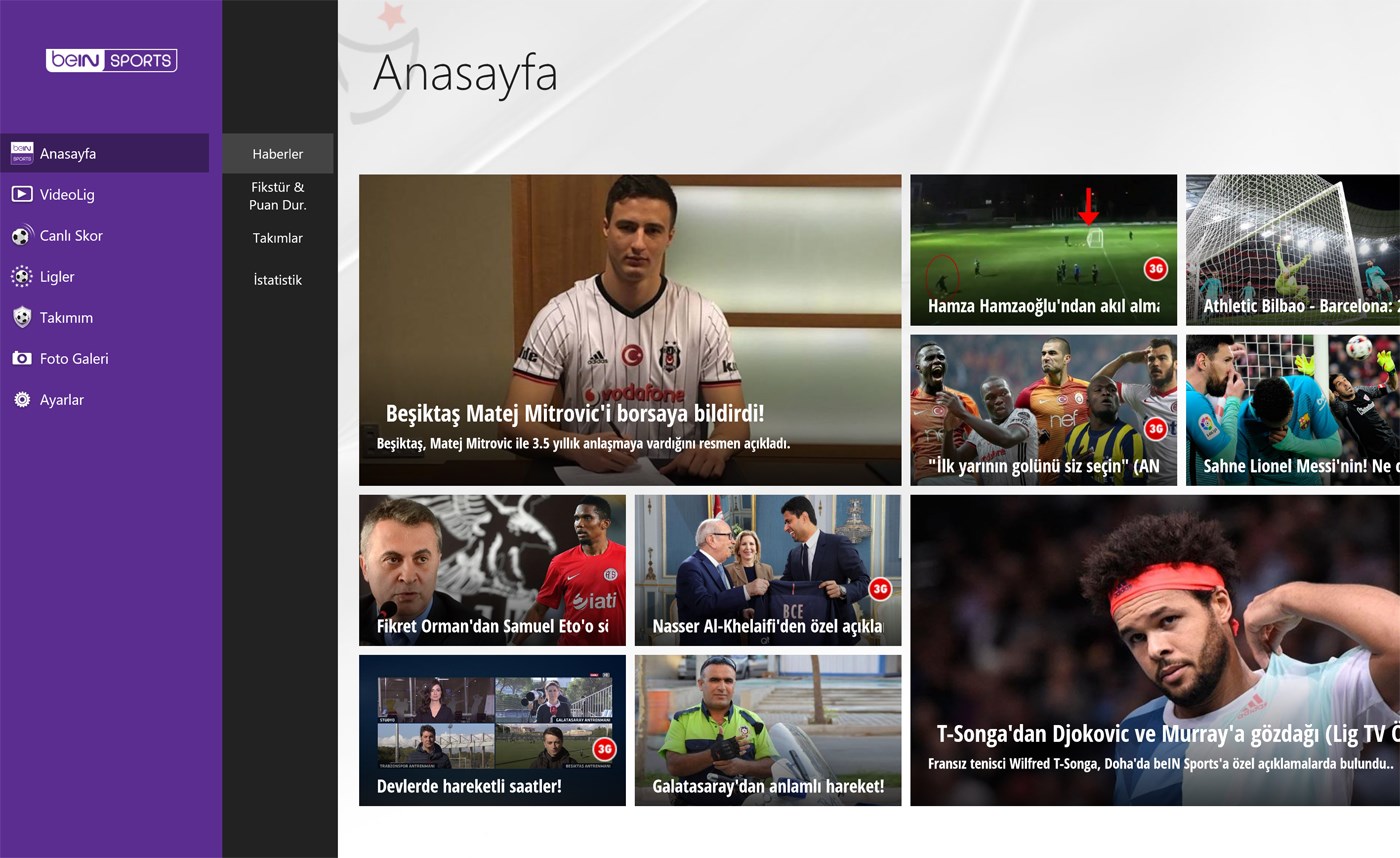Open Ayarlar settings
The height and width of the screenshot is (858, 1400).
105,400
